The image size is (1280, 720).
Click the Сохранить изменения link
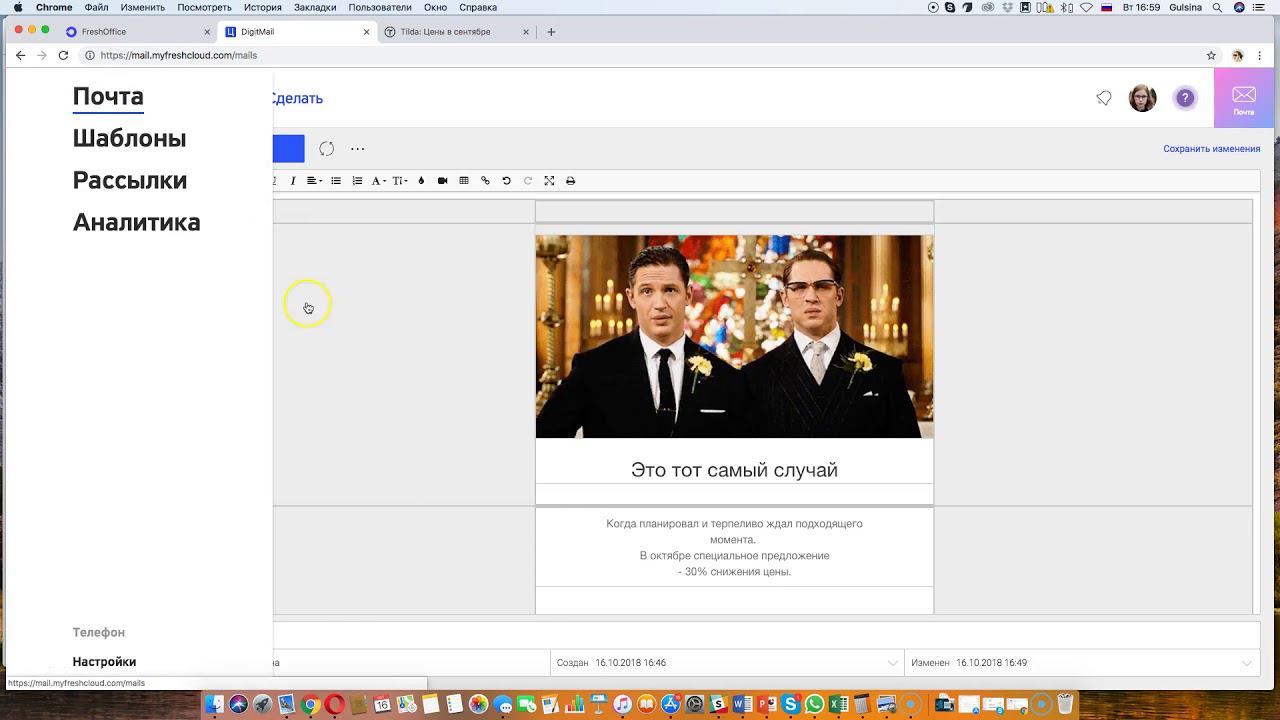tap(1212, 149)
